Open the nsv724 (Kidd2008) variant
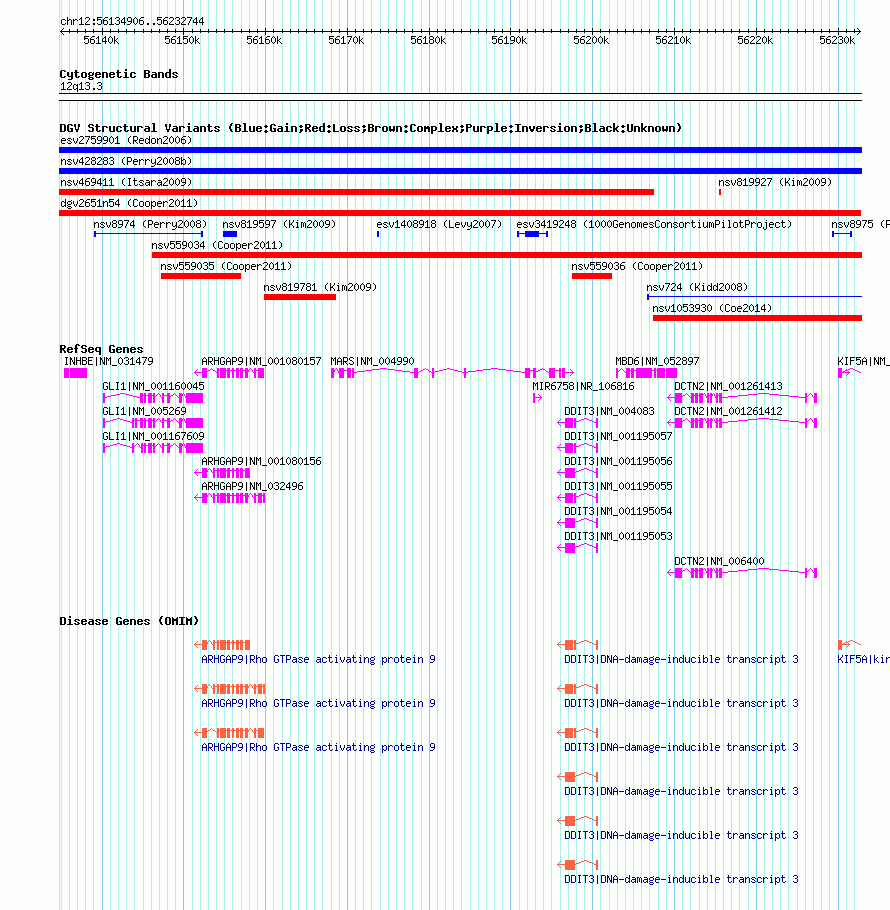The height and width of the screenshot is (910, 890). [754, 297]
